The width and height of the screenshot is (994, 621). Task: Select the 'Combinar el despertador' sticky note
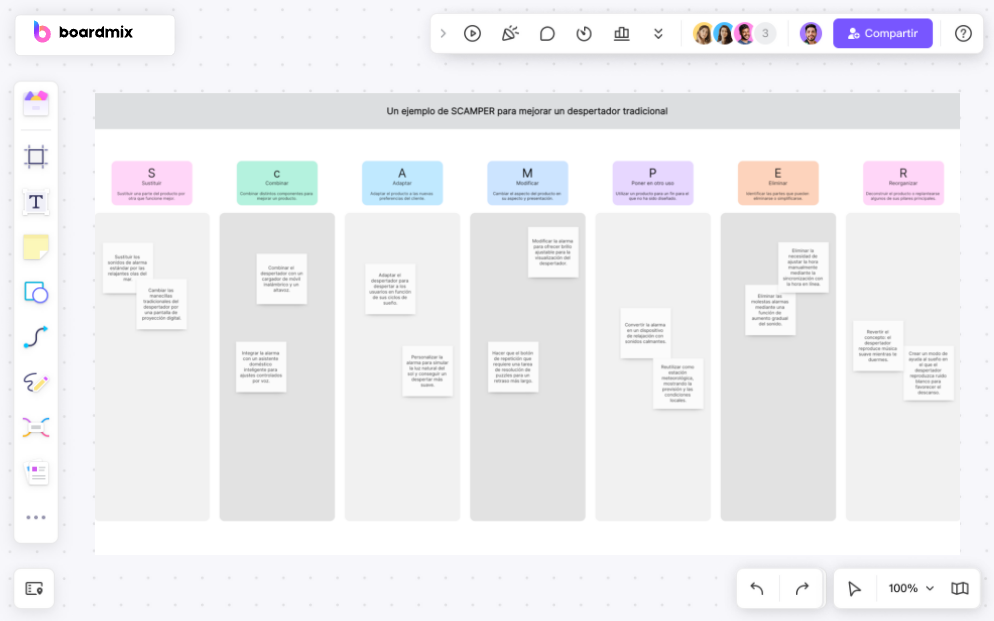[281, 279]
